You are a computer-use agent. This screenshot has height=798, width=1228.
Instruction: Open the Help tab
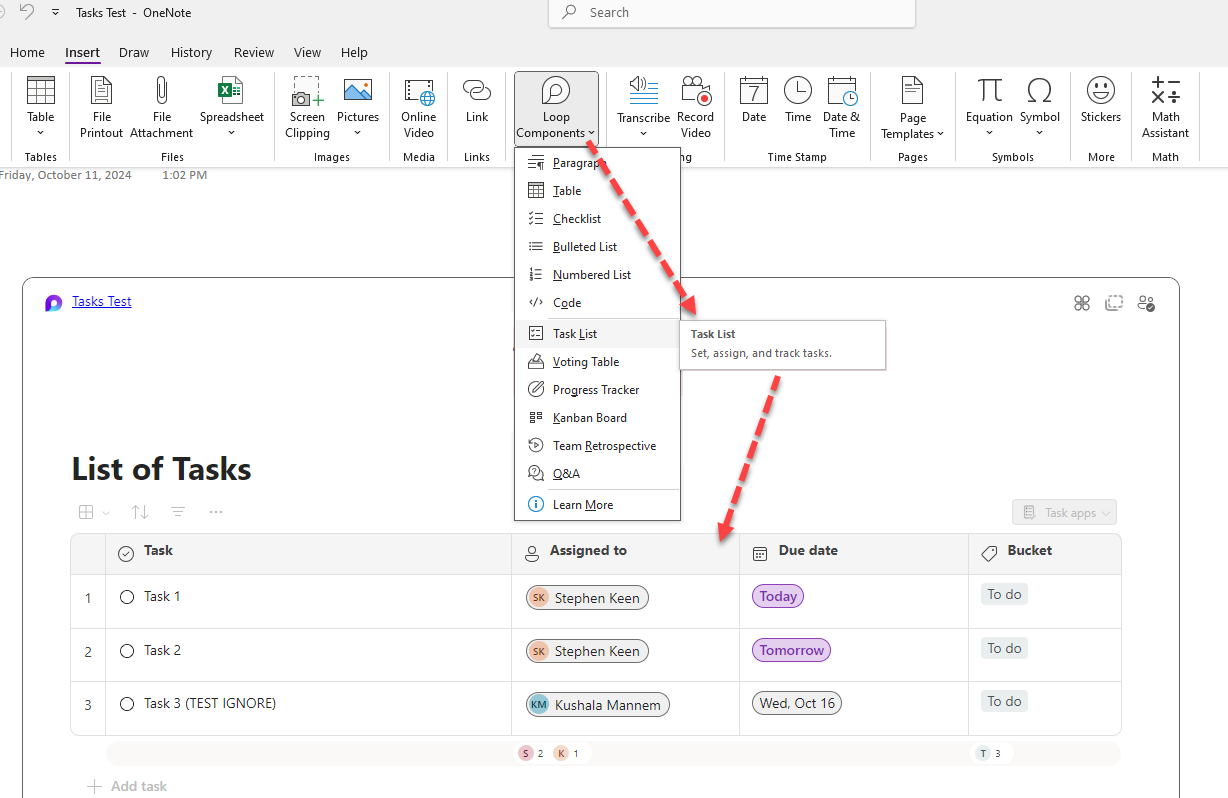coord(354,52)
